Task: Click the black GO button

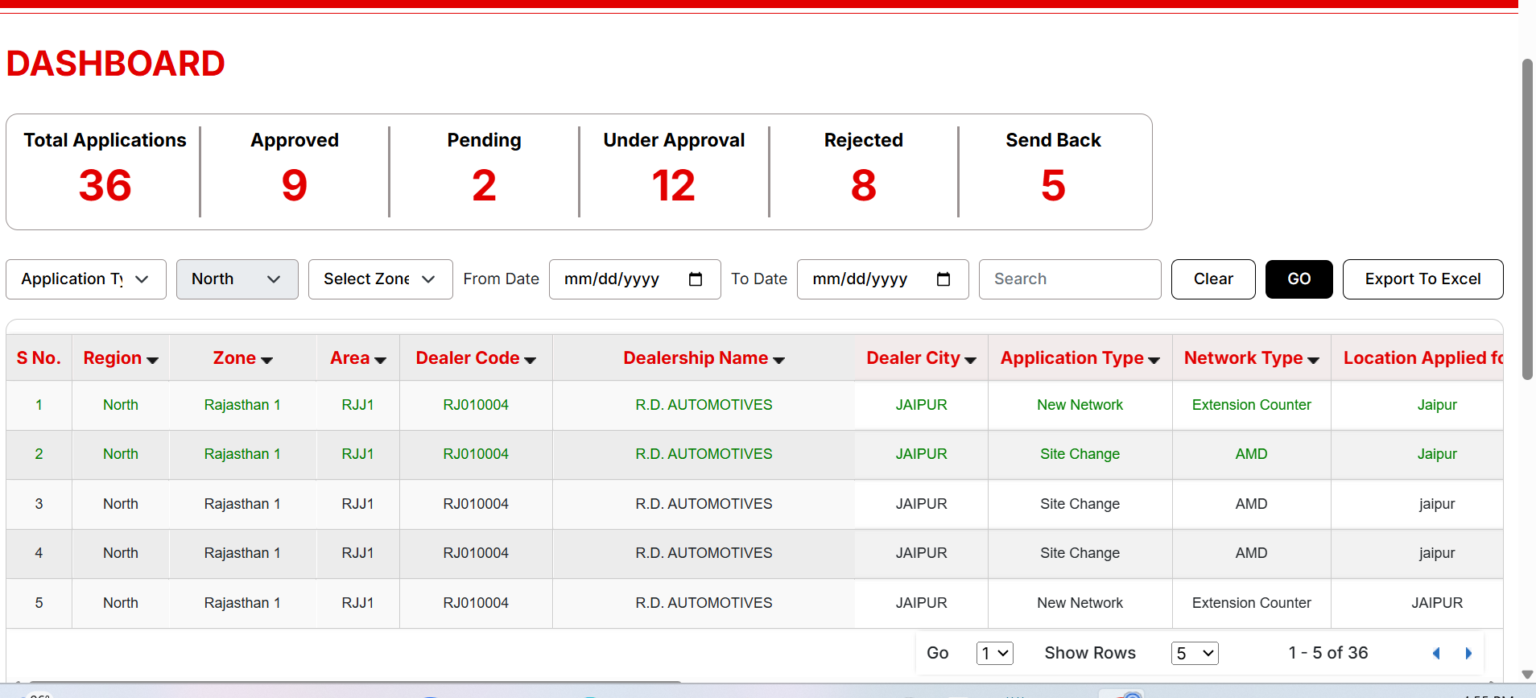Action: pos(1299,279)
